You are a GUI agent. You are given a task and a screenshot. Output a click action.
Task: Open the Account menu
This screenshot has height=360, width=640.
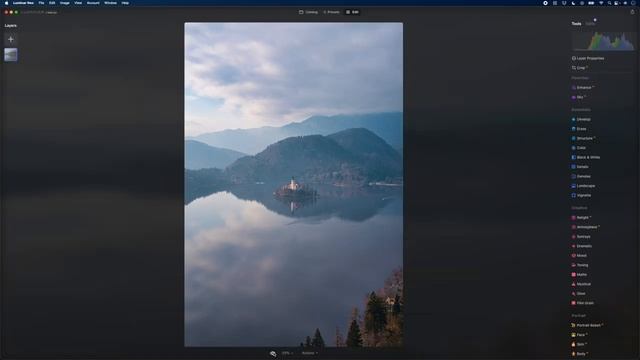tap(93, 3)
